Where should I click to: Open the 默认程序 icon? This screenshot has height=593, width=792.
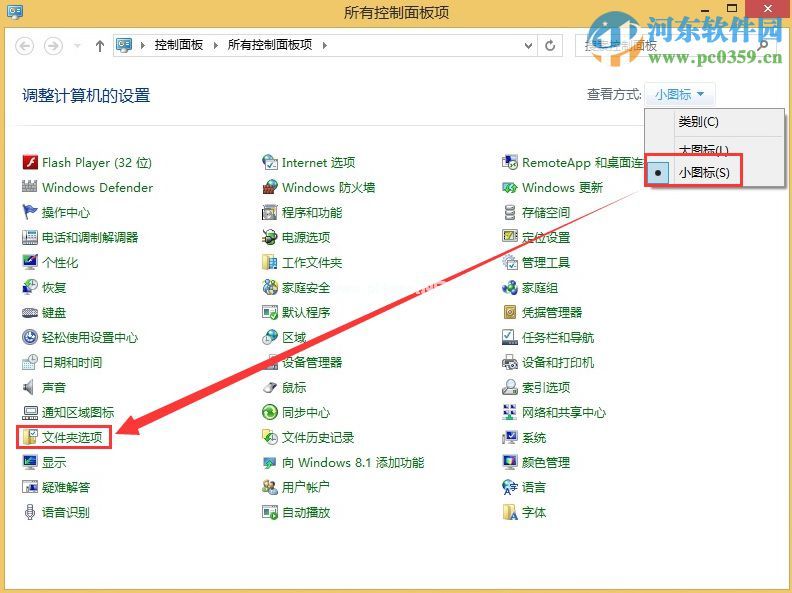click(x=270, y=313)
